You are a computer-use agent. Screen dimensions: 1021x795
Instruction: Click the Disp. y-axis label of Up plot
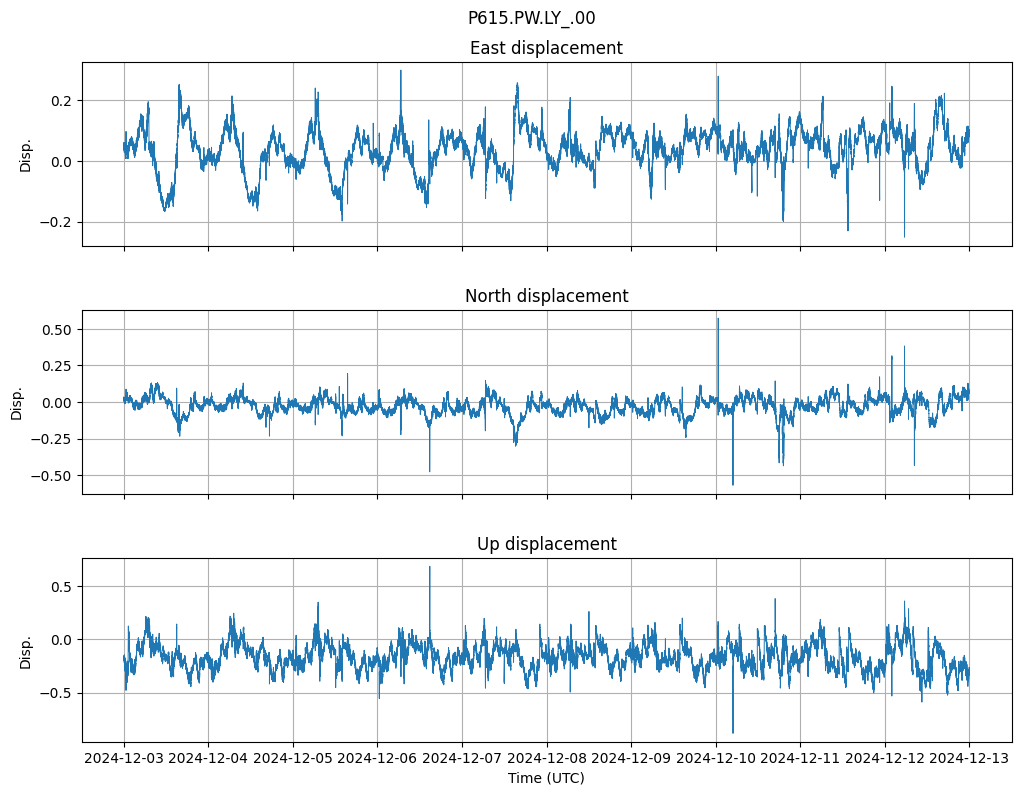click(26, 651)
